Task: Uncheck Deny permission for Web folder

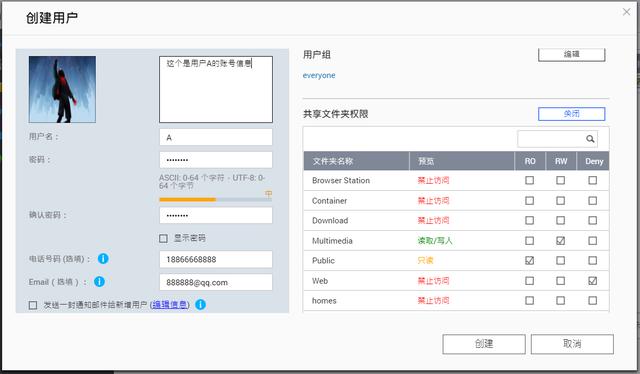Action: click(592, 281)
